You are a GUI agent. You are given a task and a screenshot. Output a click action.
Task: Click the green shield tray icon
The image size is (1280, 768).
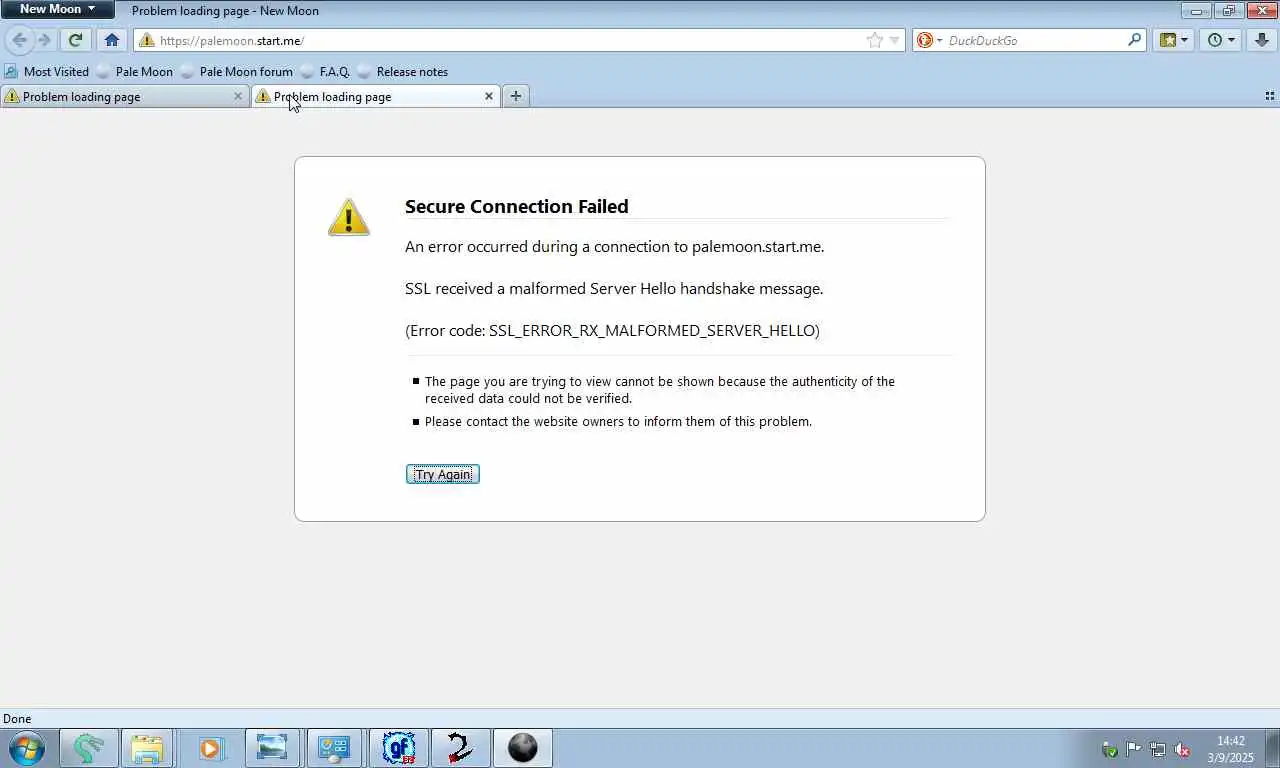click(1109, 749)
